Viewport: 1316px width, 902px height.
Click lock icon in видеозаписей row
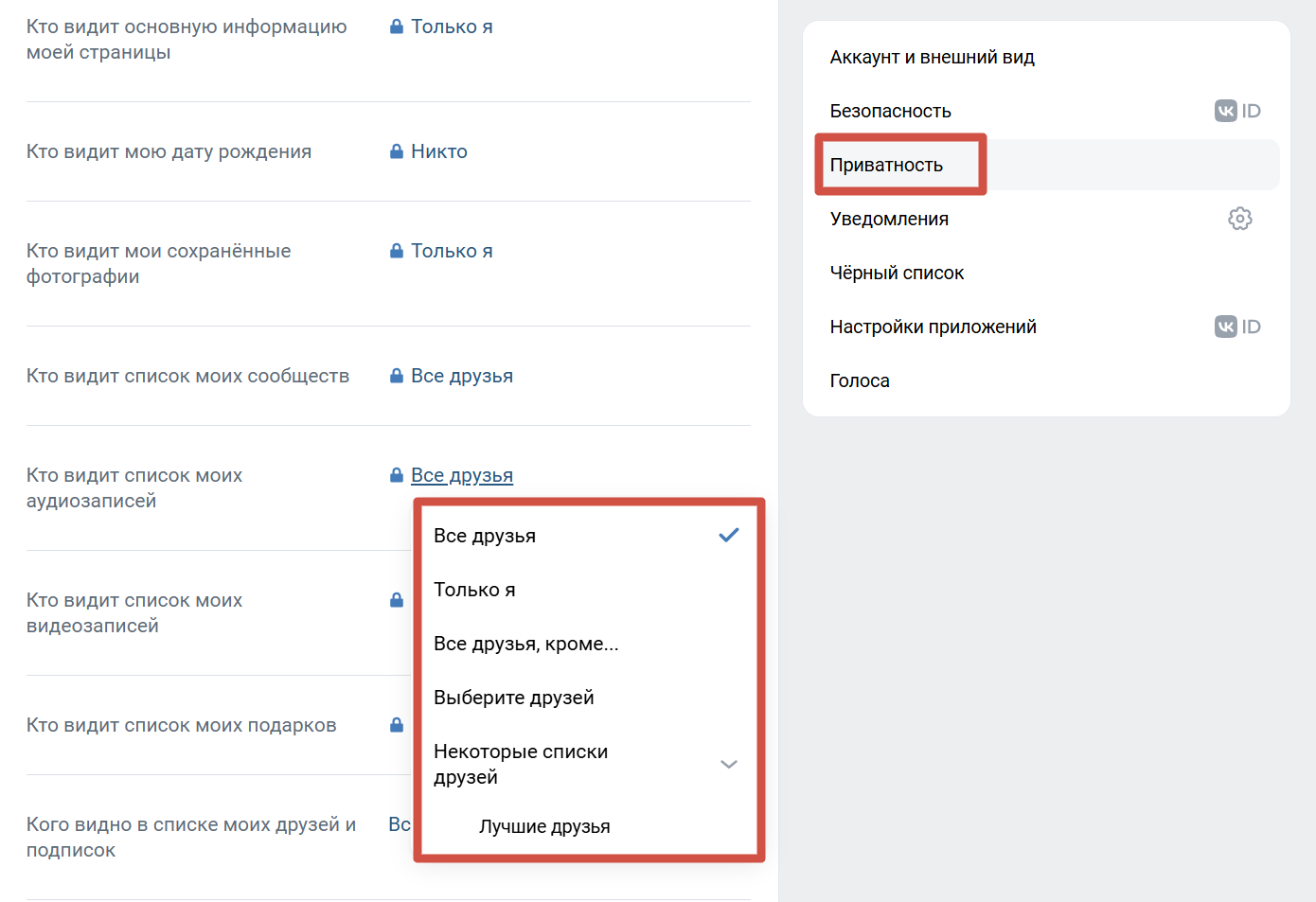(397, 600)
